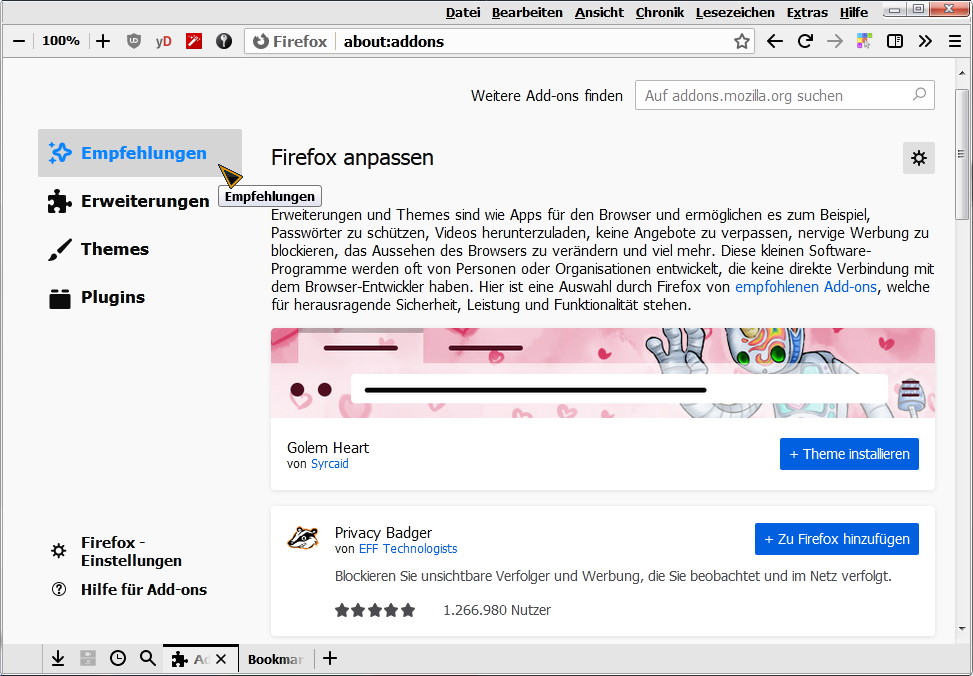Screen dimensions: 973x676
Task: Click the red wand extension icon
Action: 194,41
